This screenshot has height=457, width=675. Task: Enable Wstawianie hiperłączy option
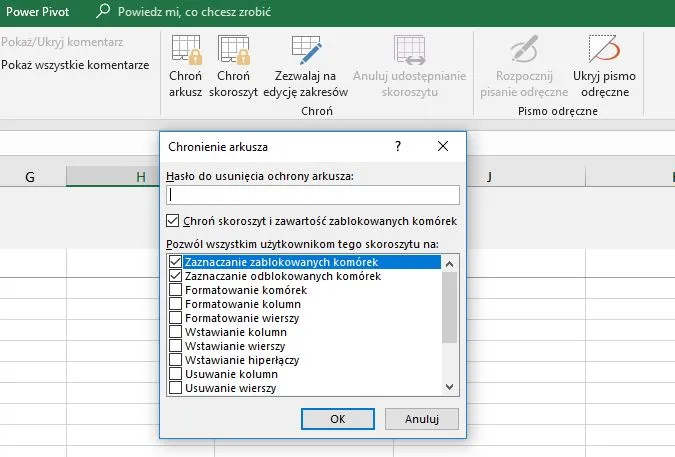click(176, 359)
